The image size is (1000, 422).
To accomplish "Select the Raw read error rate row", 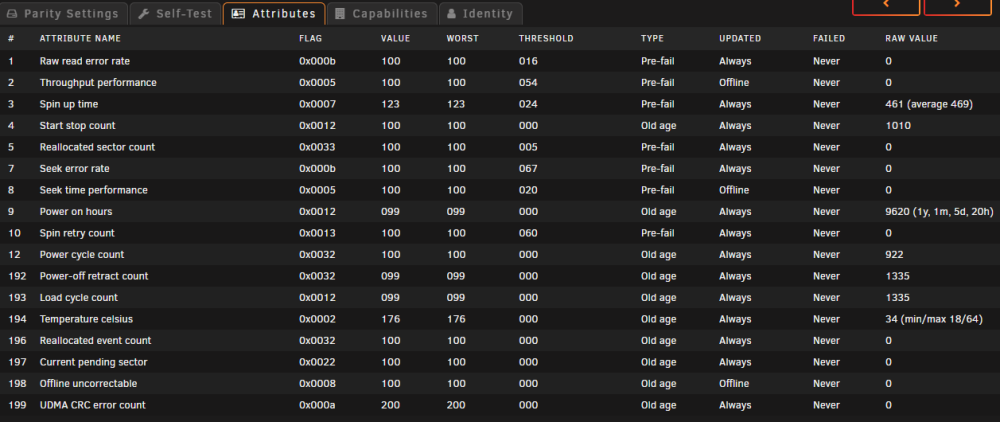I will [x=500, y=61].
